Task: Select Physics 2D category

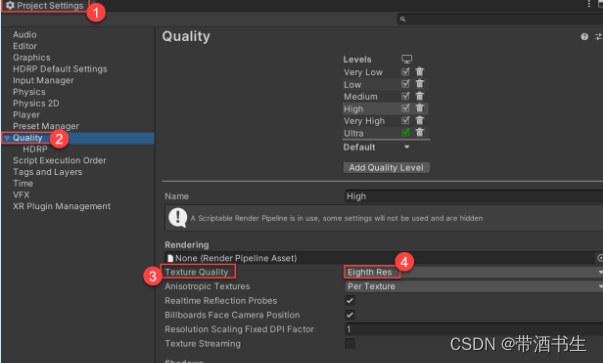Action: point(36,103)
